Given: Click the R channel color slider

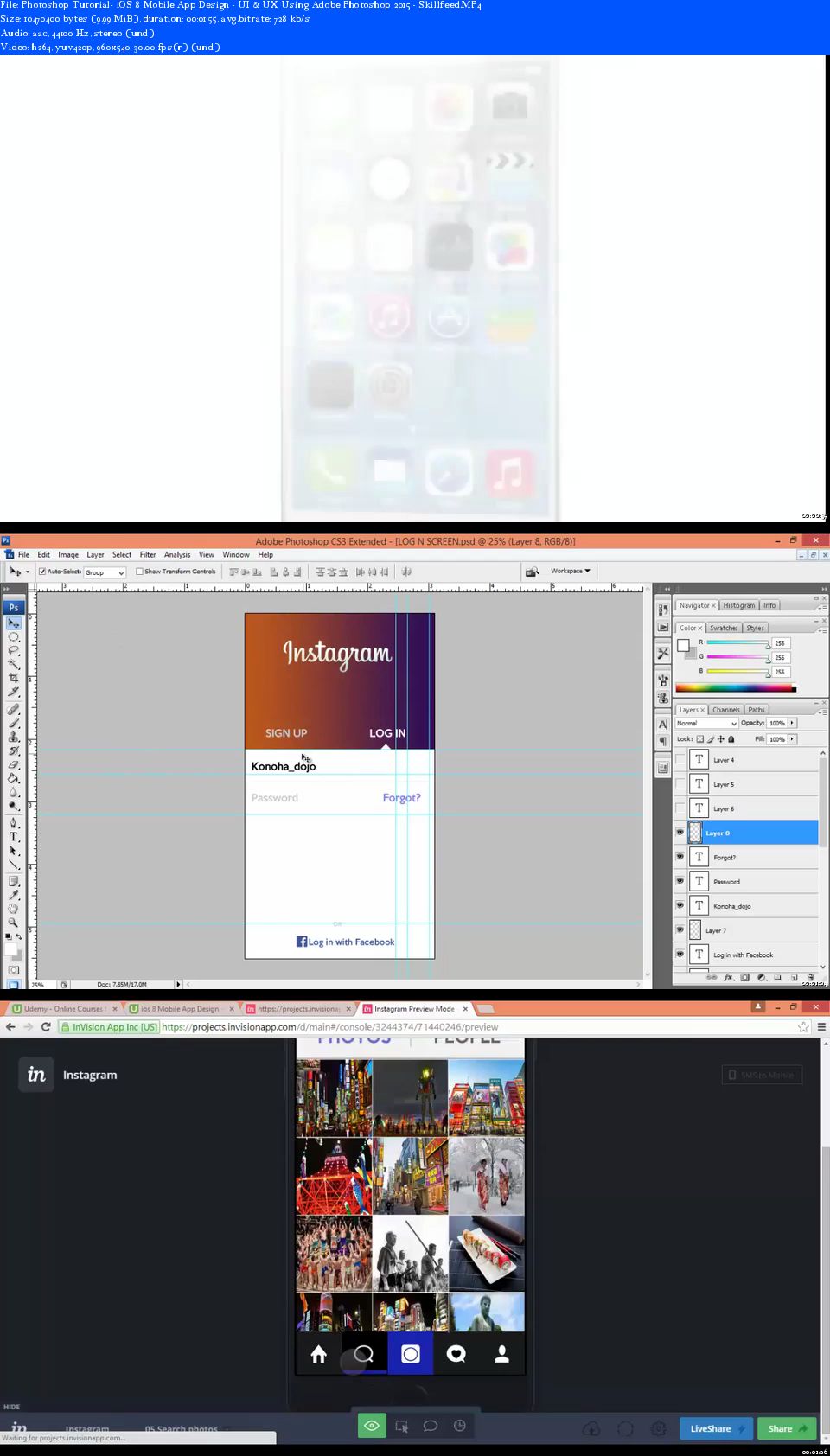Looking at the screenshot, I should pos(737,642).
